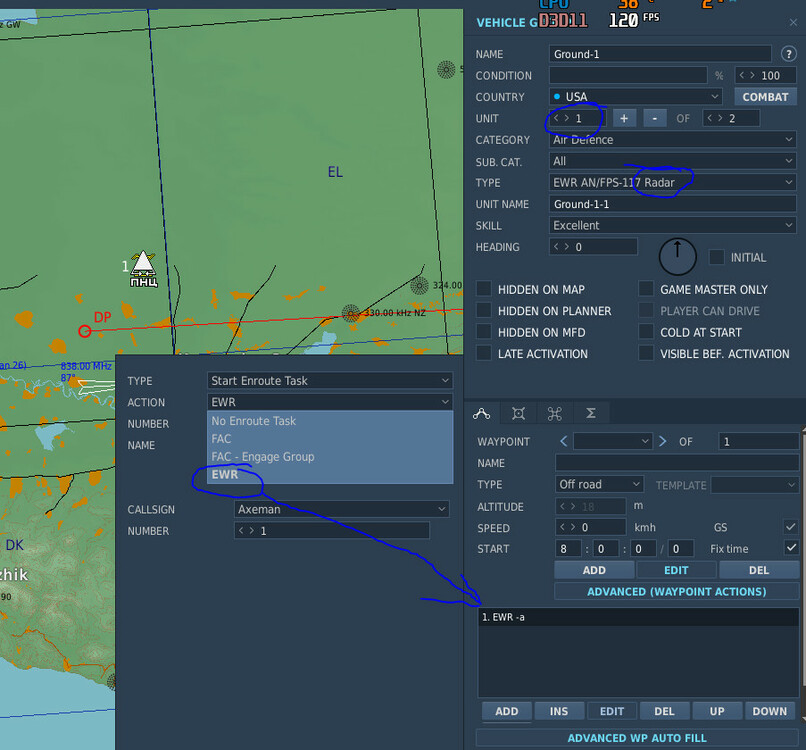806x750 pixels.
Task: Select FAC - Engage Group from action list
Action: coord(263,457)
